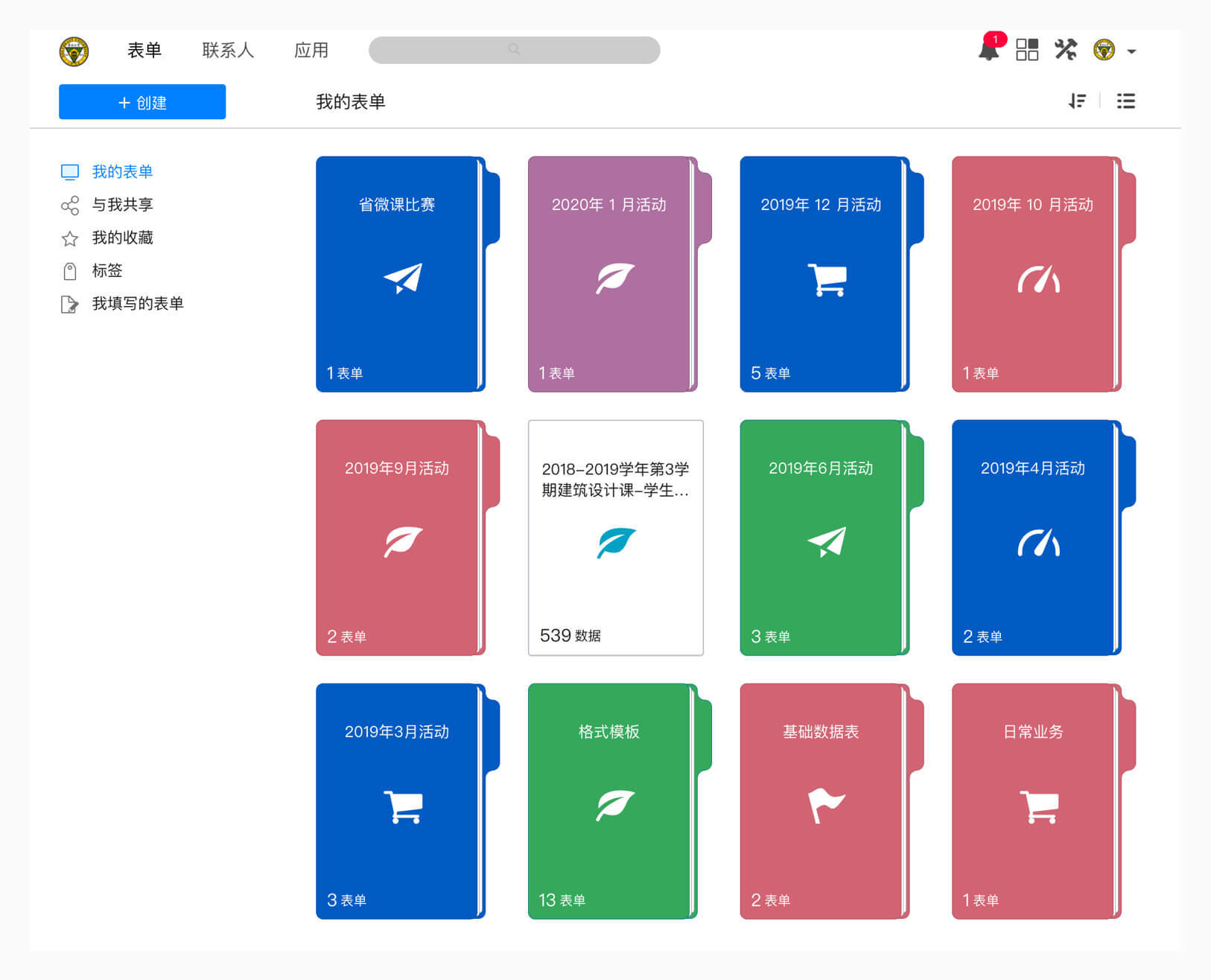Open the tools wrench icon in header

point(1066,50)
